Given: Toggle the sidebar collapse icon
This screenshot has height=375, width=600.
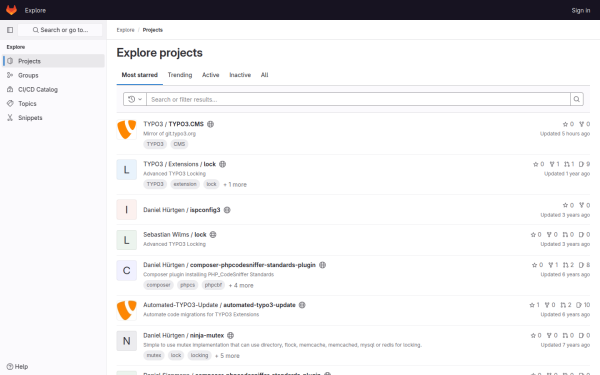Looking at the screenshot, I should (x=10, y=30).
